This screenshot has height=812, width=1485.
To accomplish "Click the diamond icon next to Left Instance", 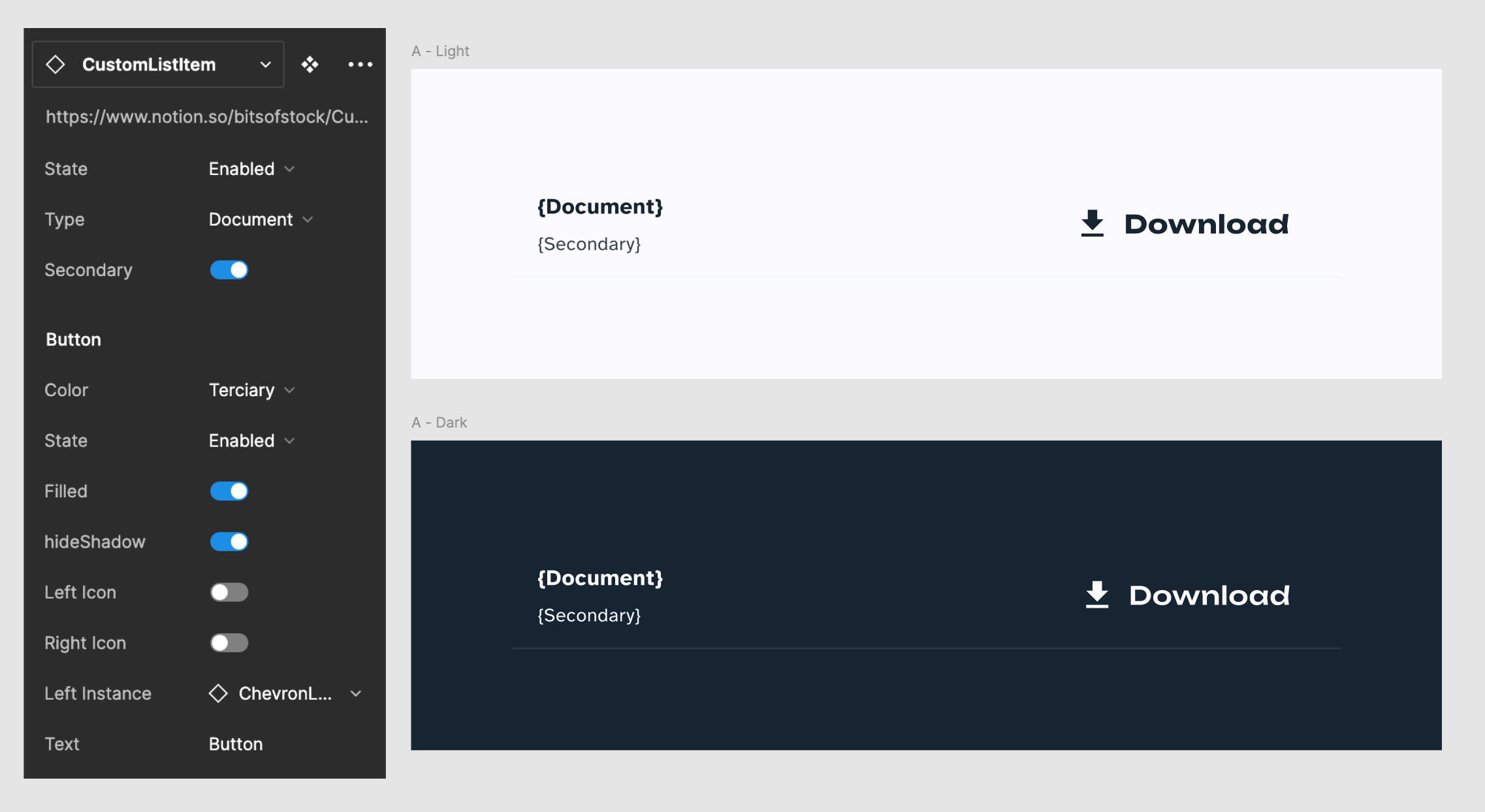I will [218, 693].
